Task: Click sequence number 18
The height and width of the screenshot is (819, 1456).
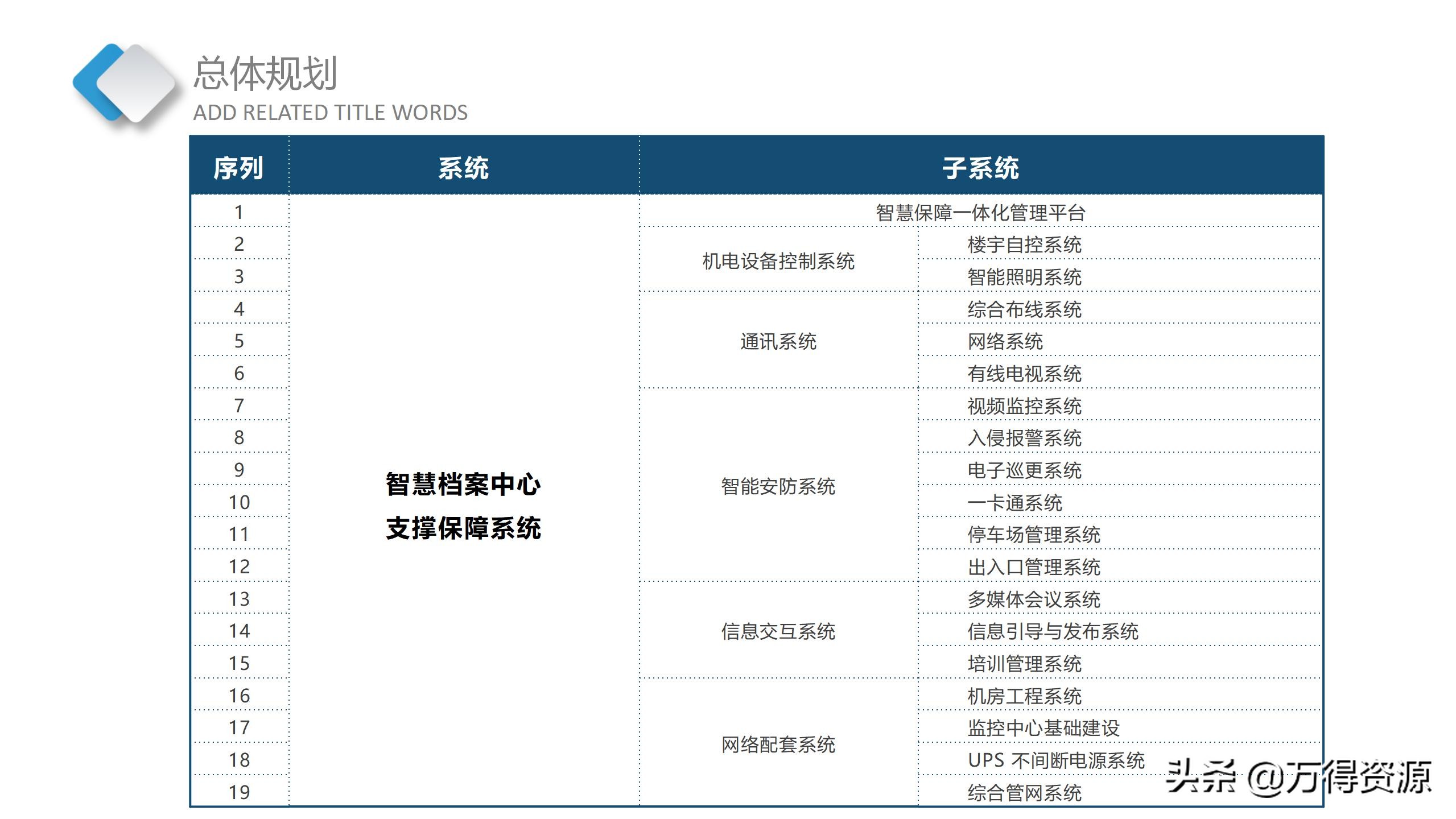Action: click(x=239, y=760)
